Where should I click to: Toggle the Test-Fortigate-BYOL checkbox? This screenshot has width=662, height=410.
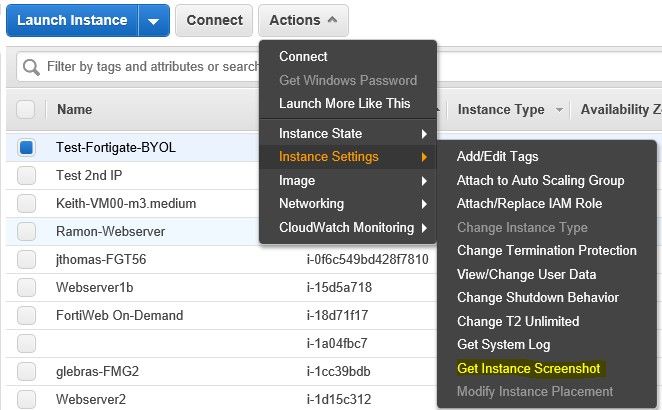coord(26,147)
